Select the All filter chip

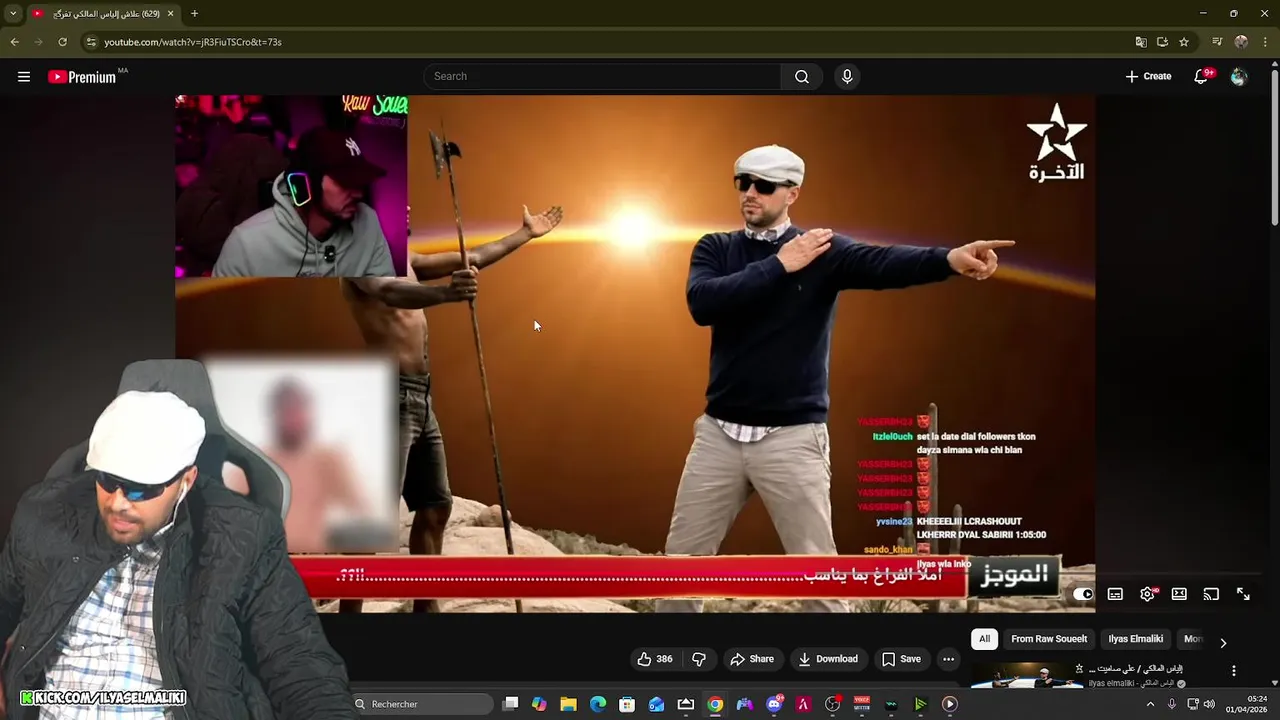(x=984, y=639)
